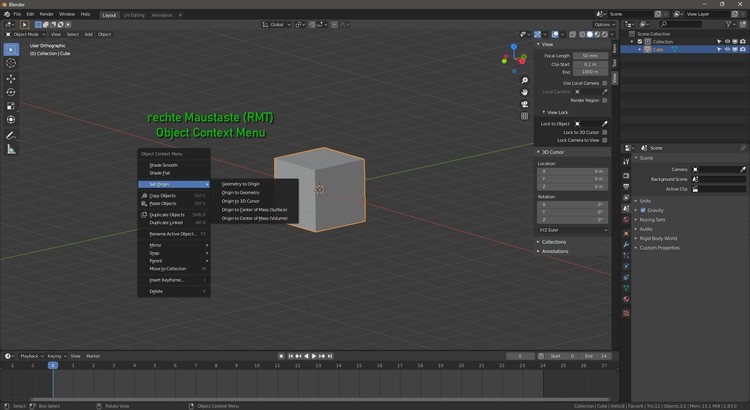This screenshot has width=750, height=410.
Task: Click the Focal Length 50 mm field
Action: pyautogui.click(x=590, y=56)
